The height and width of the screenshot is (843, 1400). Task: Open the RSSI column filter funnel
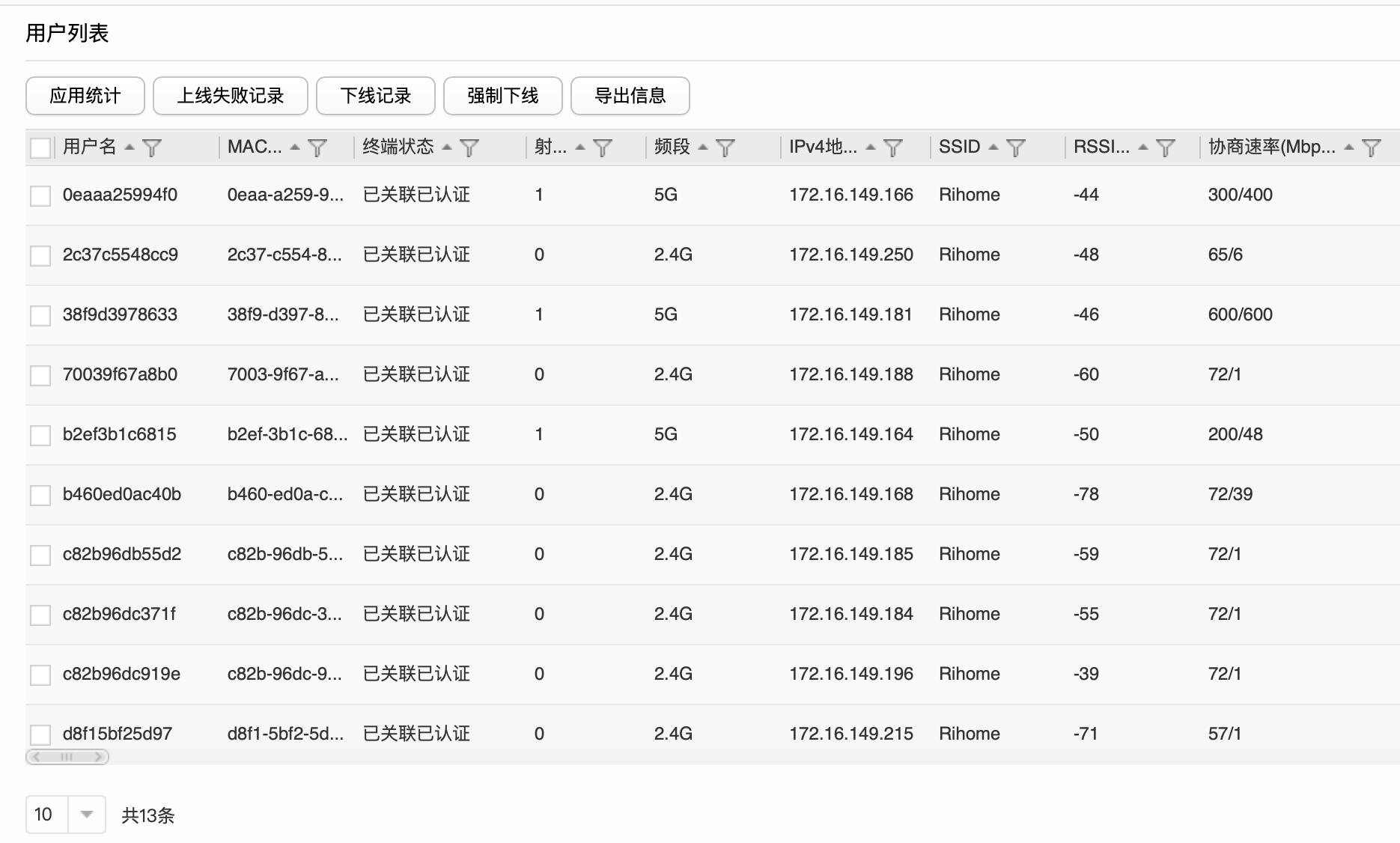tap(1165, 147)
